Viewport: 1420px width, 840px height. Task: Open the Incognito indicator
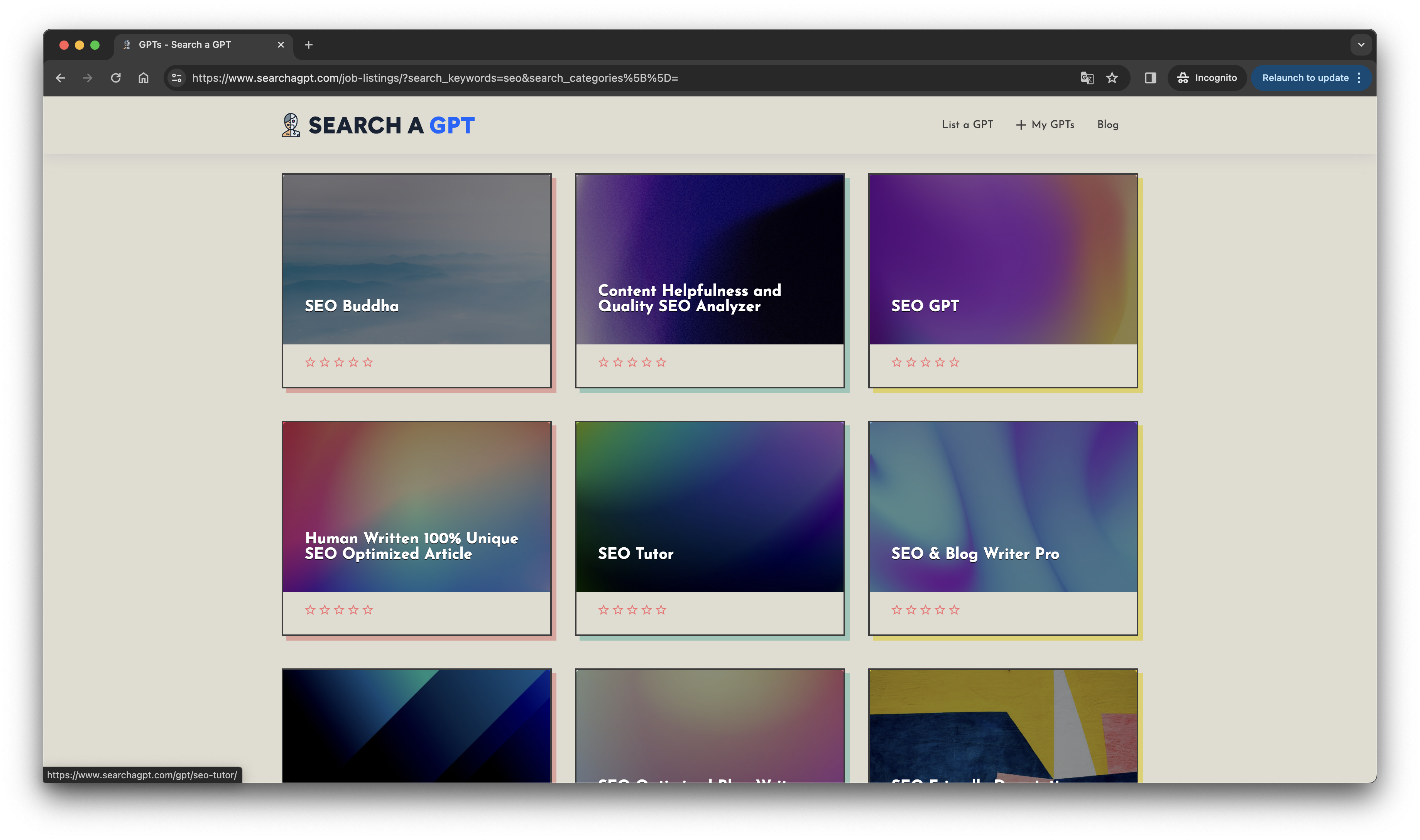[x=1207, y=78]
